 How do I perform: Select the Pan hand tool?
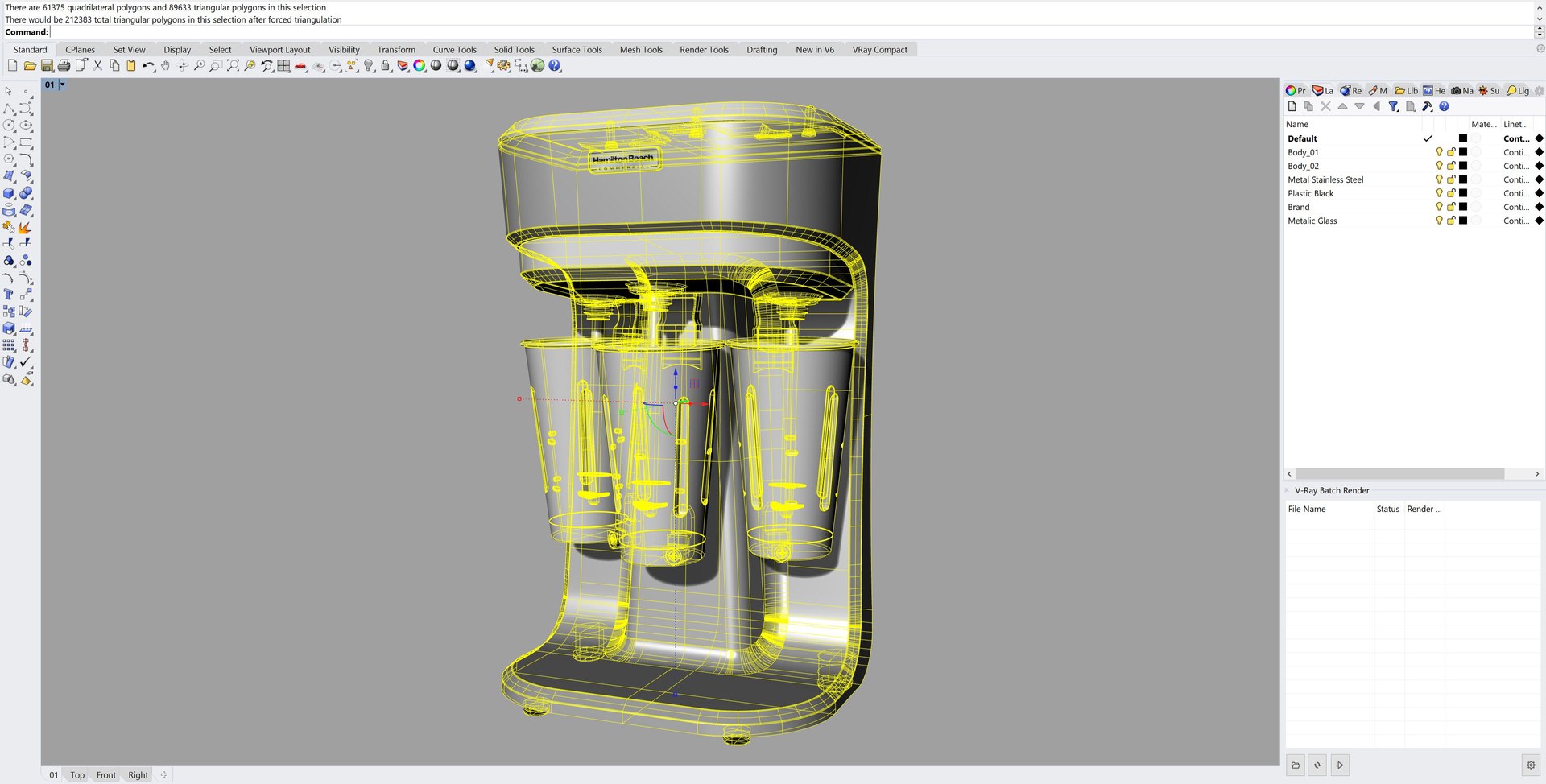(x=165, y=66)
